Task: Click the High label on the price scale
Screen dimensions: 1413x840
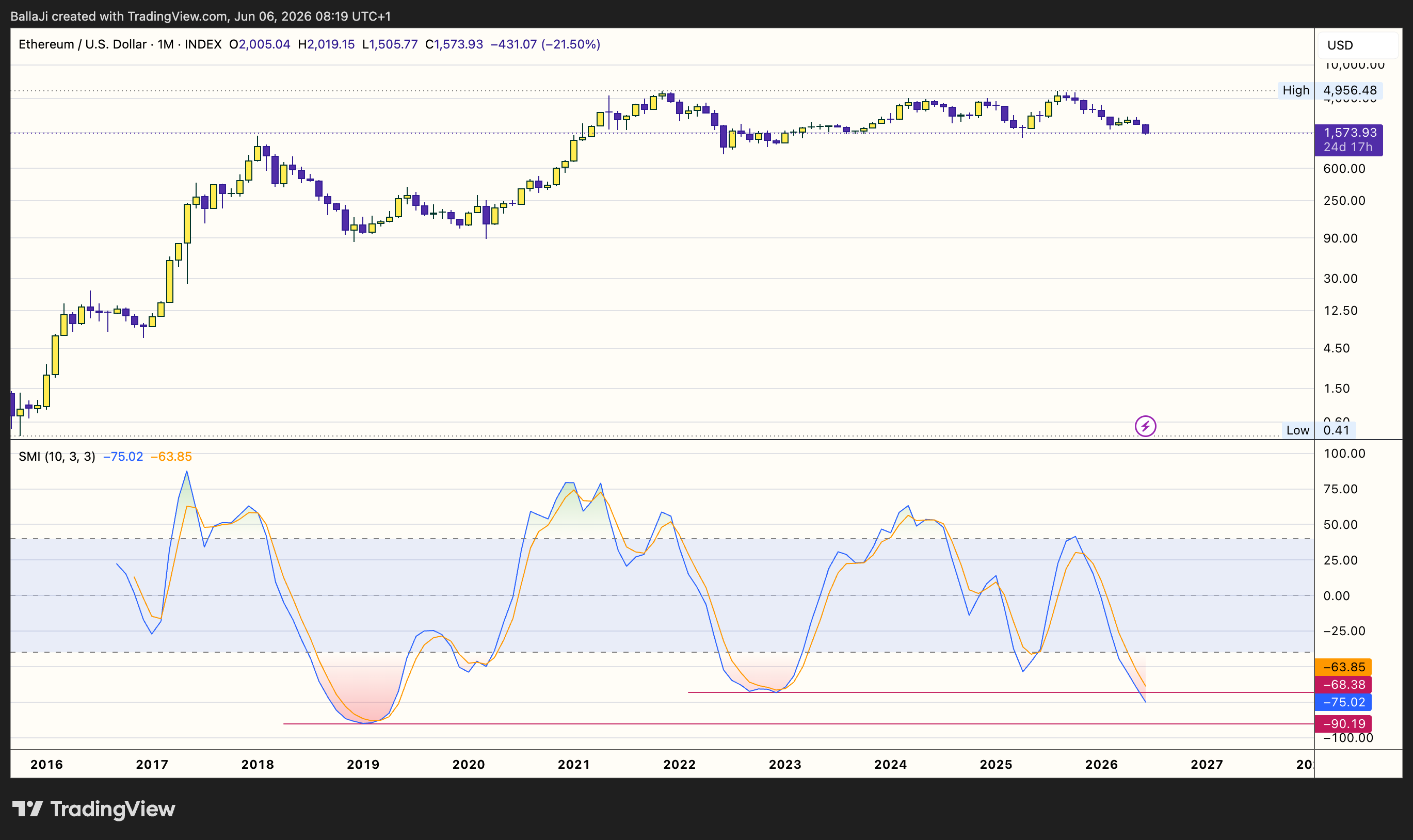Action: [x=1296, y=90]
